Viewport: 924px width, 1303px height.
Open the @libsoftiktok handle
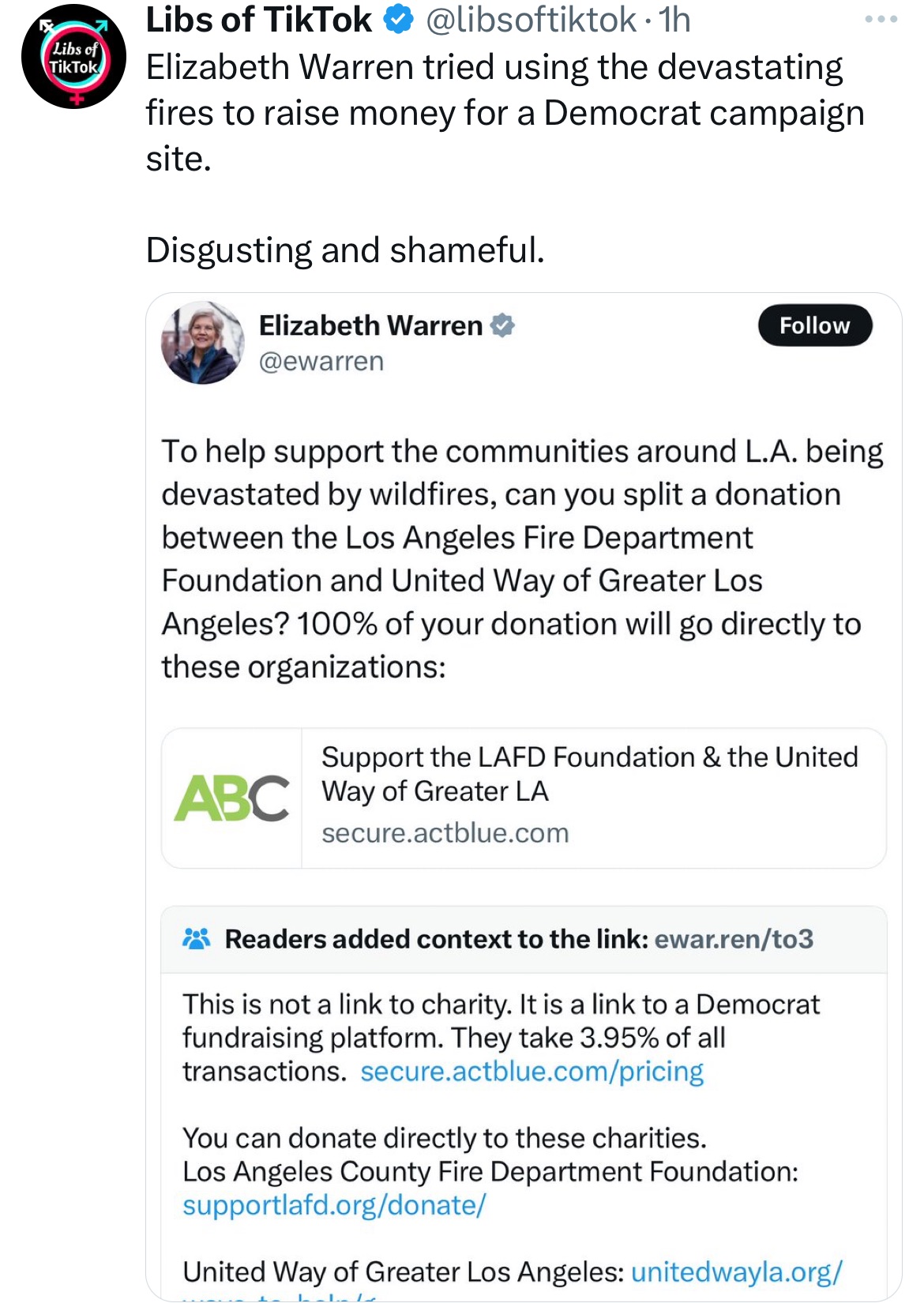[x=531, y=20]
